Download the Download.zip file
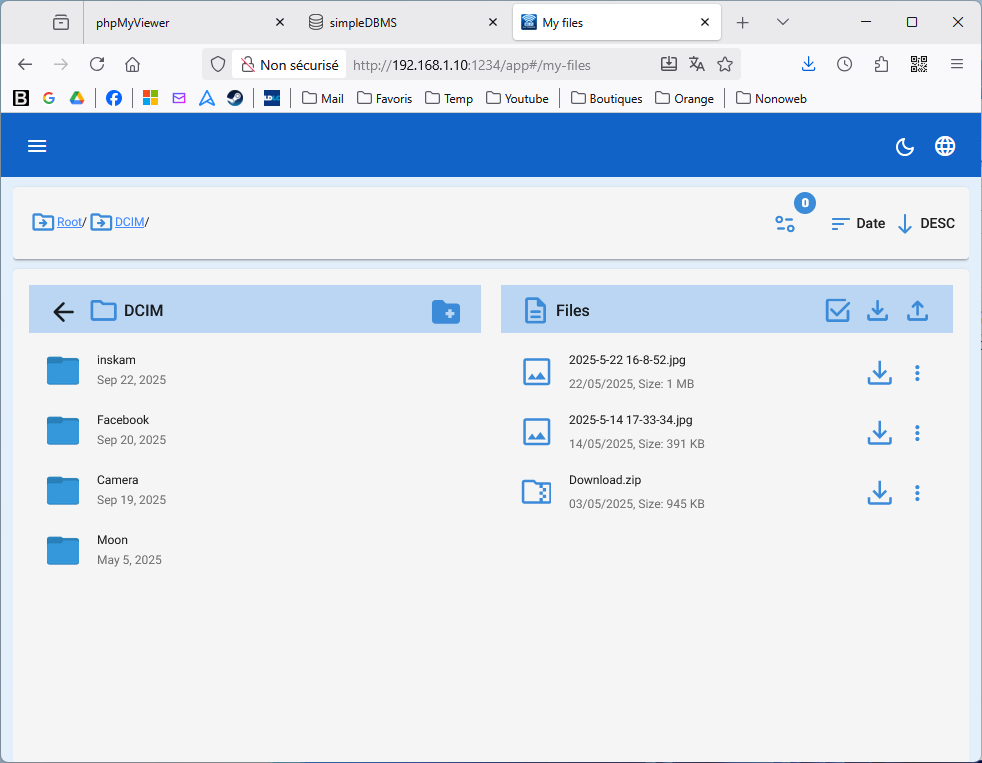Screen dimensions: 982x763 (x=879, y=493)
